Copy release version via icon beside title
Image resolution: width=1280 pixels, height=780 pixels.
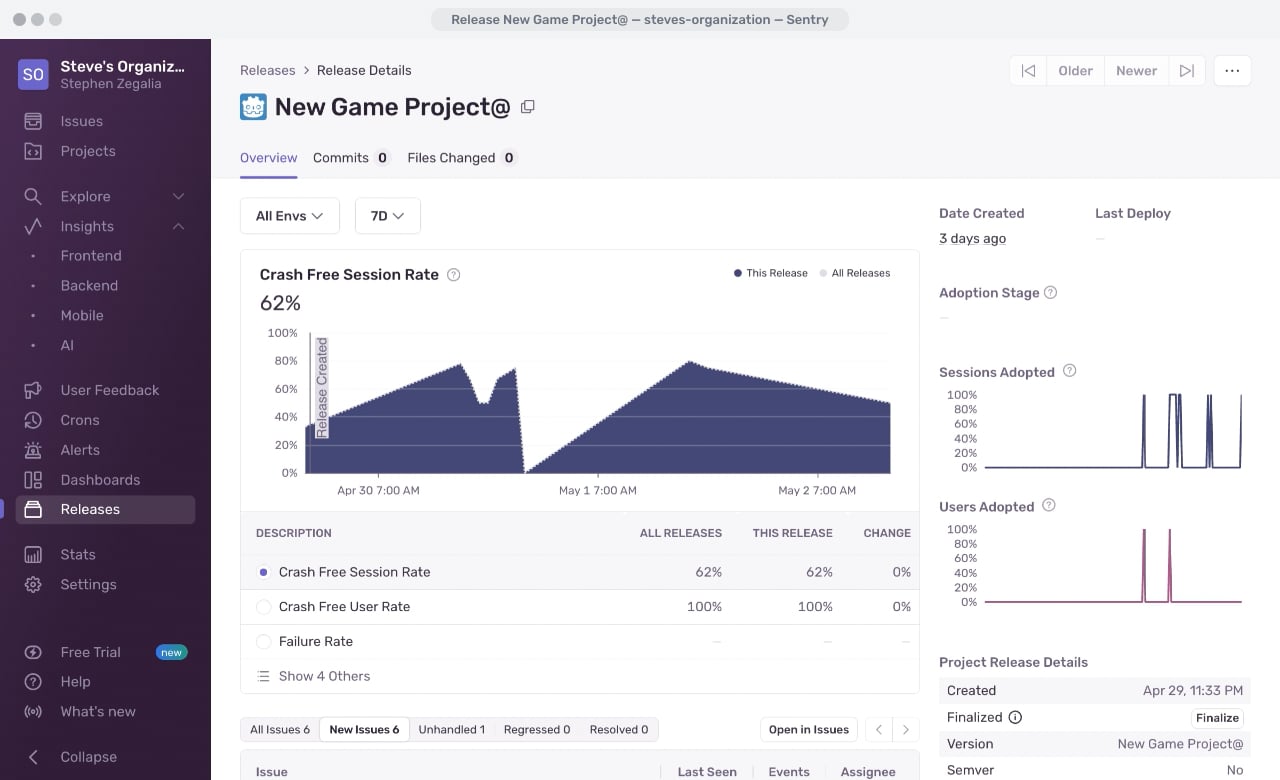[528, 107]
